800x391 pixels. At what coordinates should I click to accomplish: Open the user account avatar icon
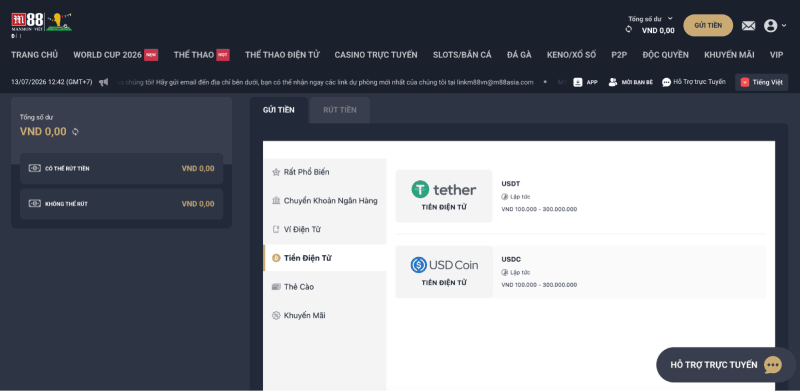pyautogui.click(x=770, y=26)
